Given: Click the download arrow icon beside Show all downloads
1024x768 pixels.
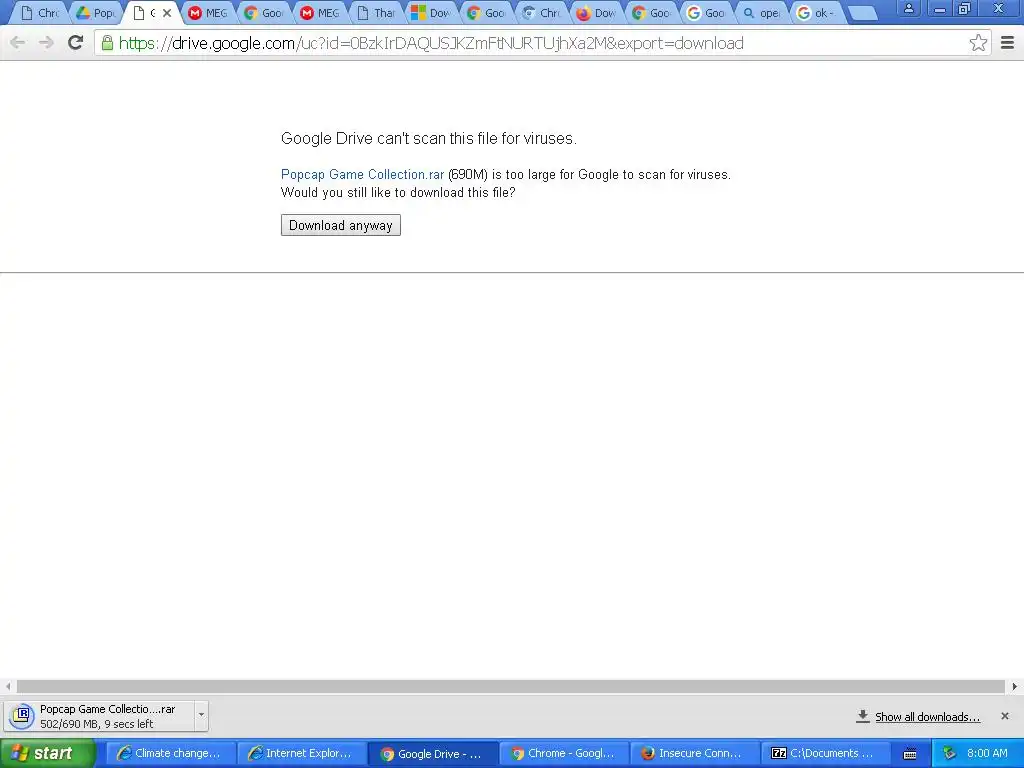Looking at the screenshot, I should [863, 716].
